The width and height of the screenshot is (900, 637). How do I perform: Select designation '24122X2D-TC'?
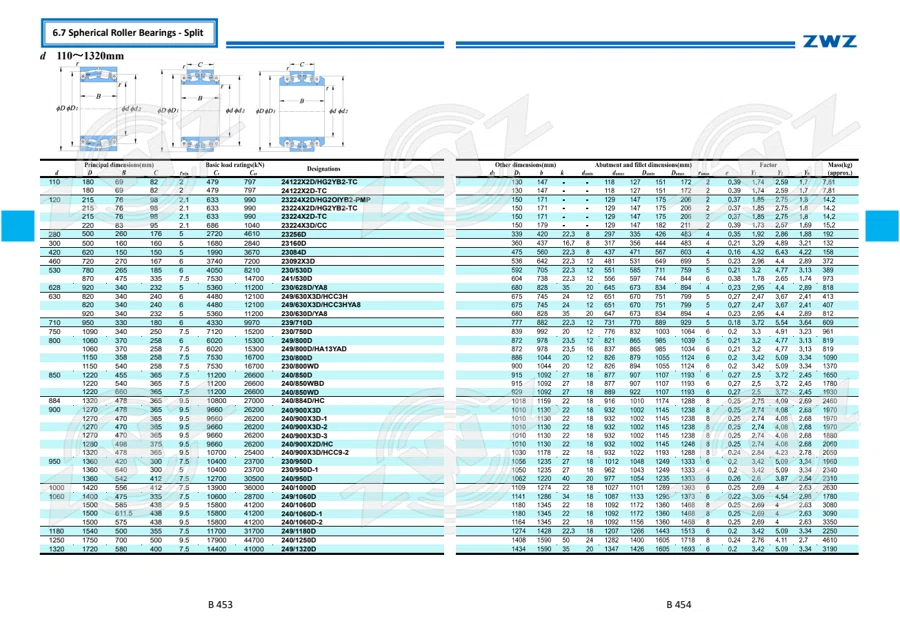click(304, 191)
